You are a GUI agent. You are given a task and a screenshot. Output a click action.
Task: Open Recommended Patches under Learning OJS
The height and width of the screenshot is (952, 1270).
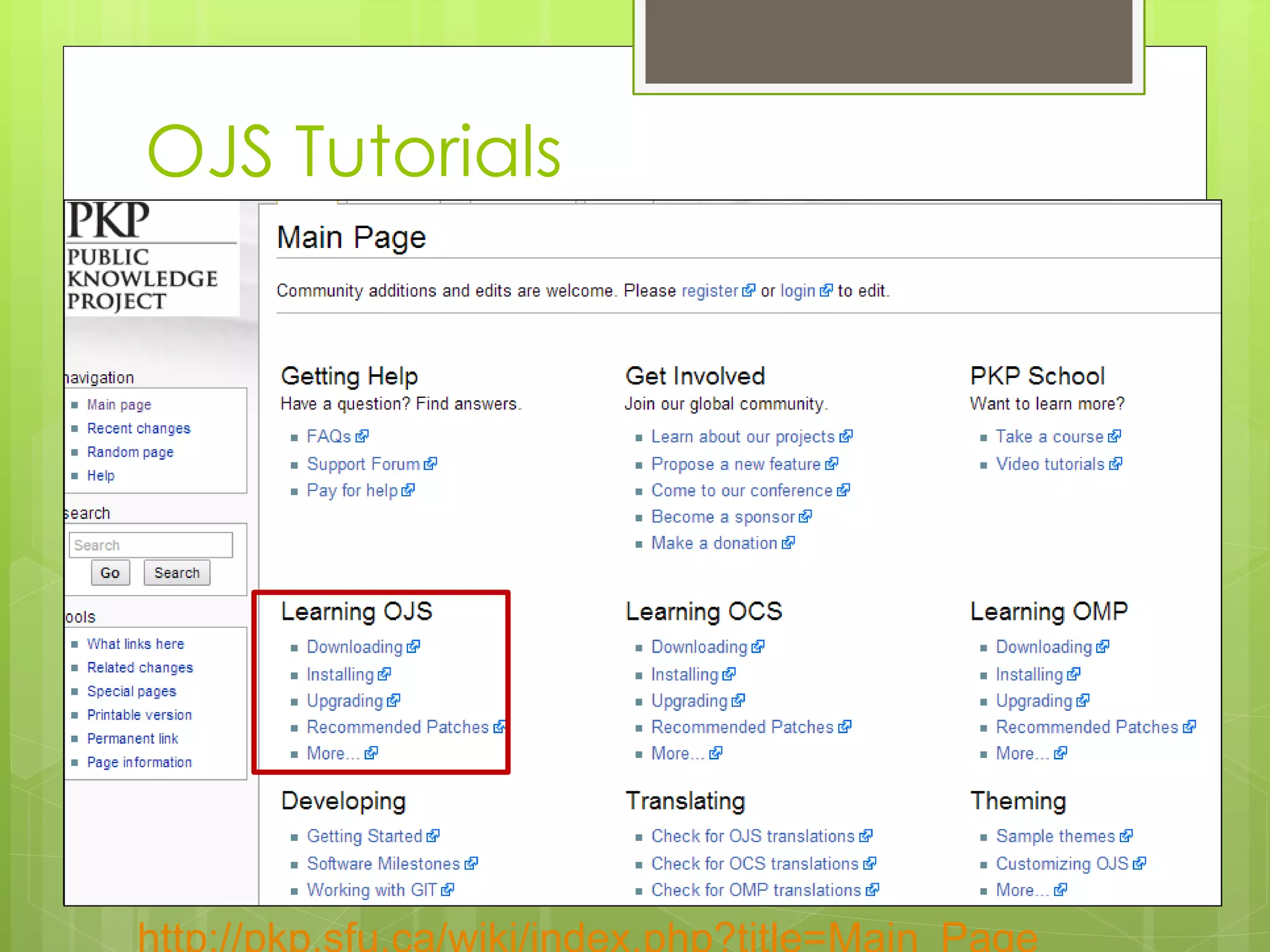(398, 726)
